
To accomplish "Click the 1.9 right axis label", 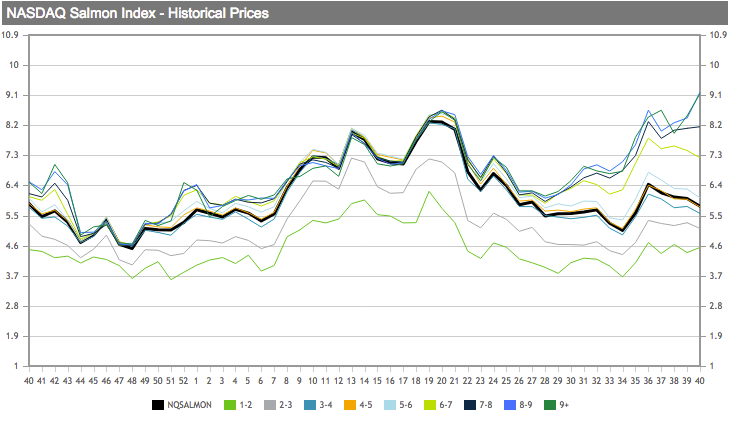I will pos(716,336).
